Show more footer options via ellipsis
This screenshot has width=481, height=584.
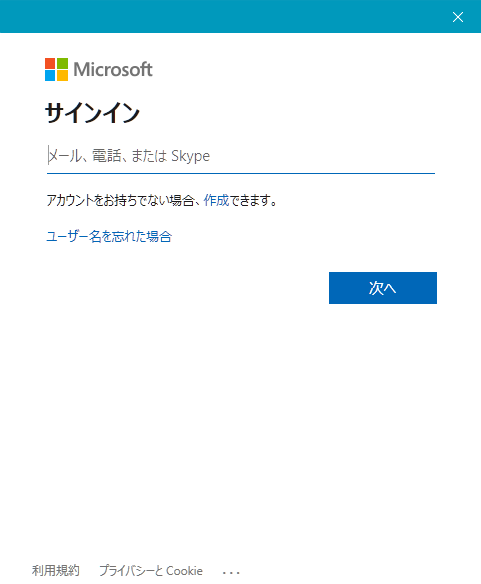coord(231,572)
